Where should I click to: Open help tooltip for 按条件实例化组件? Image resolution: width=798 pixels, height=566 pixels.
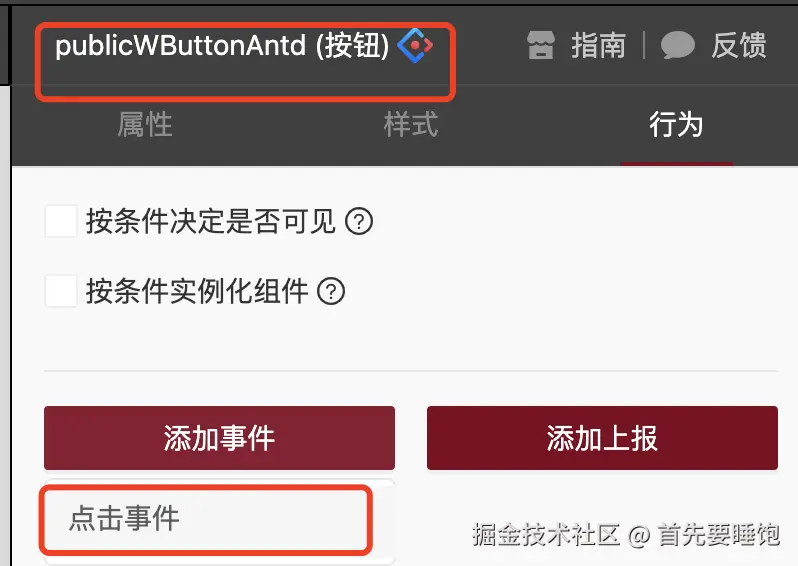pos(331,292)
